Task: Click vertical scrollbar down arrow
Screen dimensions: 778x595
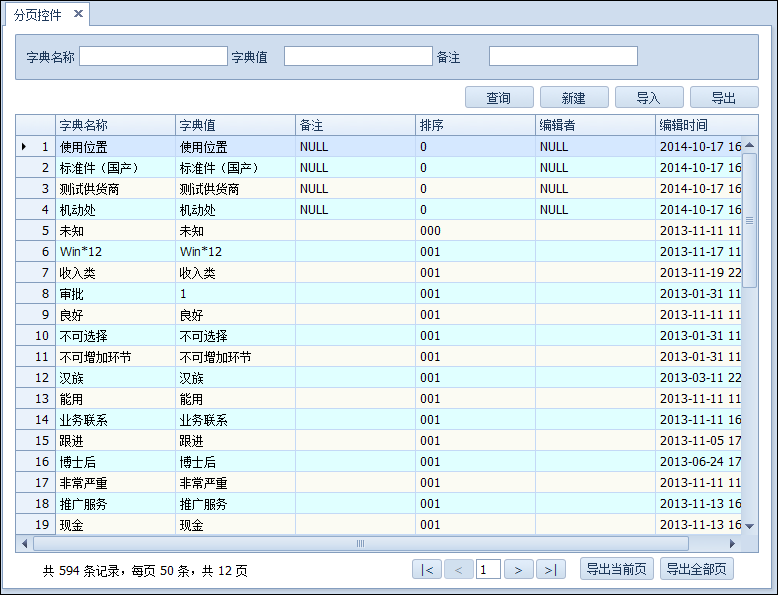Action: coord(750,526)
